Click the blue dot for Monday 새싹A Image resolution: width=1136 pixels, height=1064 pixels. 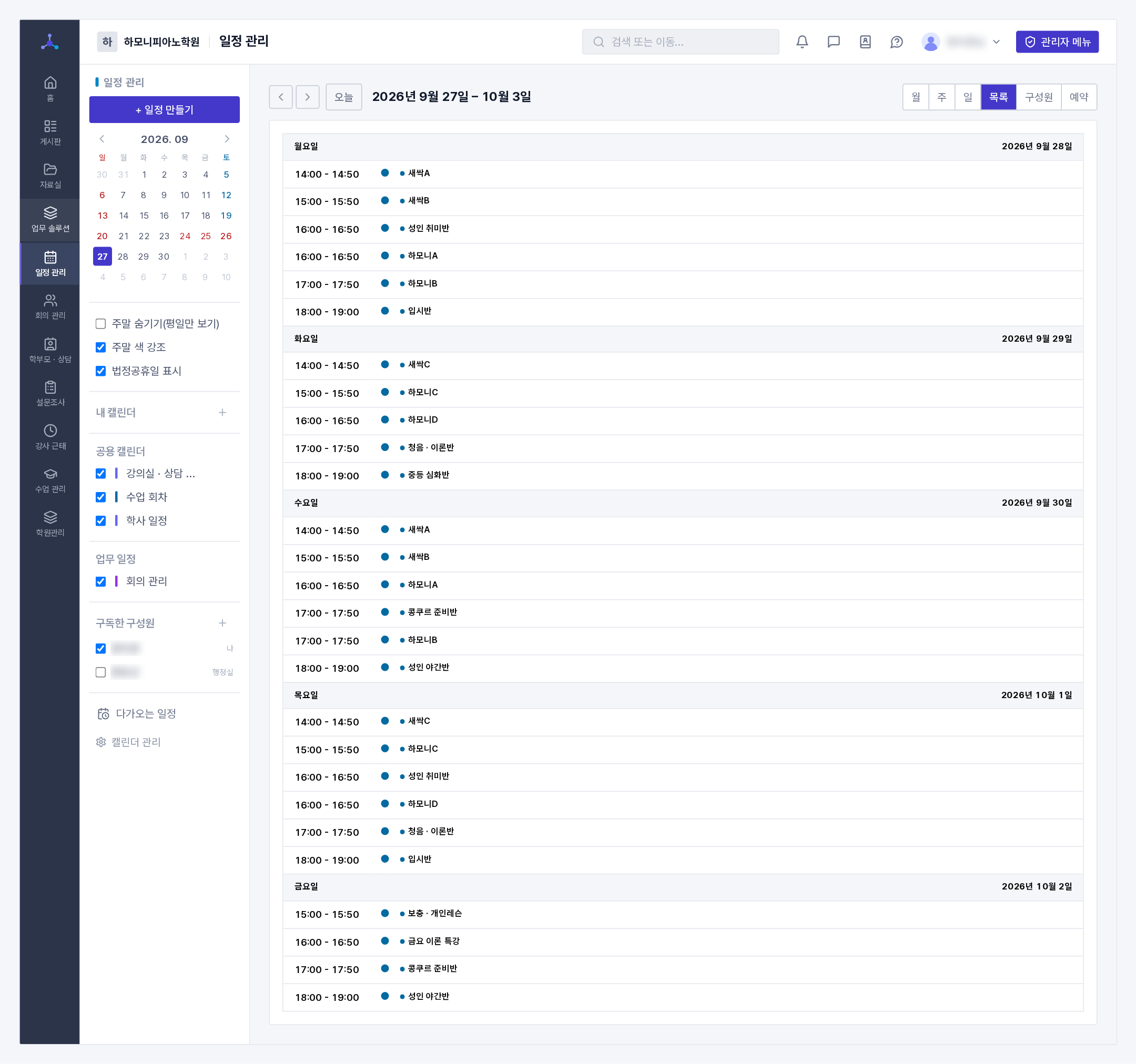[x=384, y=173]
